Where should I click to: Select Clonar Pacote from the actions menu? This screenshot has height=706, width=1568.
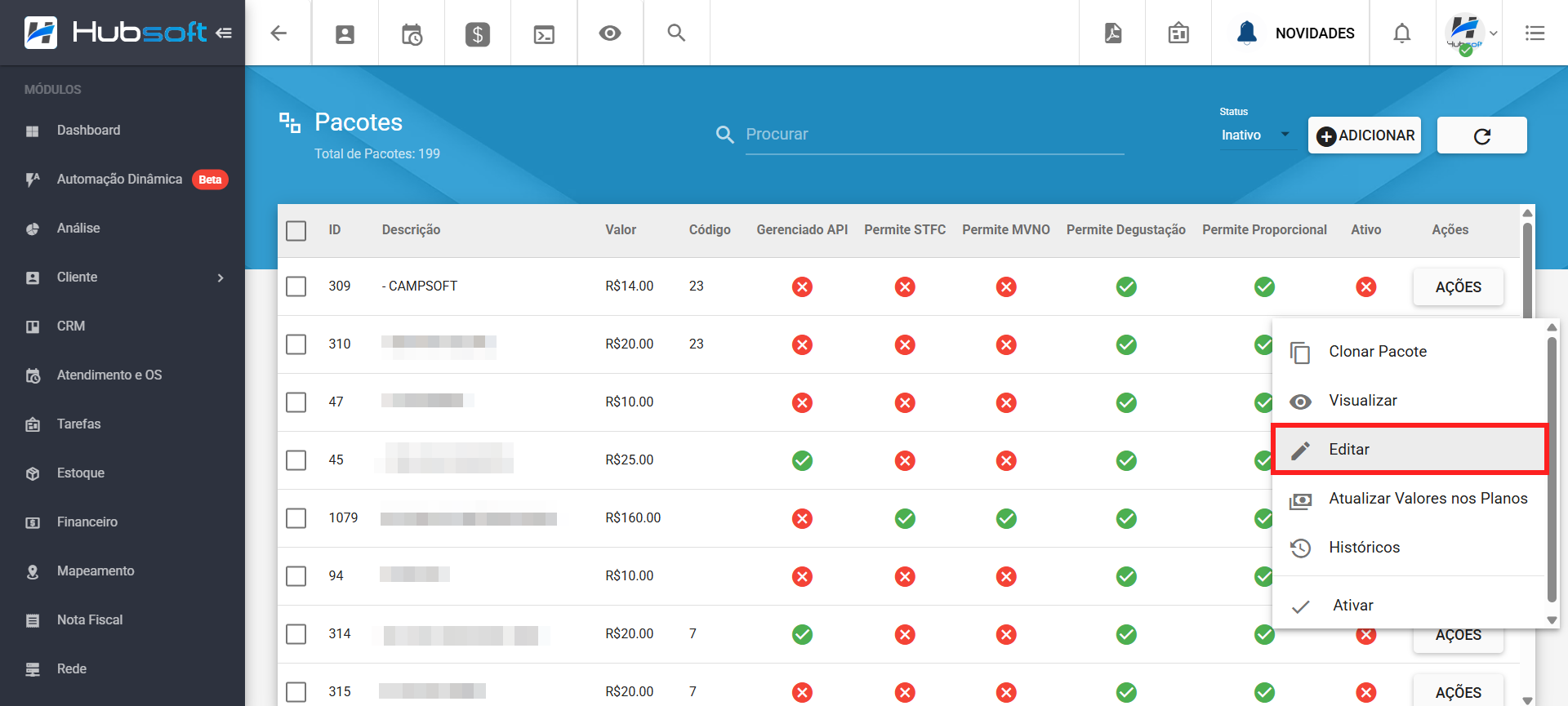(1410, 352)
